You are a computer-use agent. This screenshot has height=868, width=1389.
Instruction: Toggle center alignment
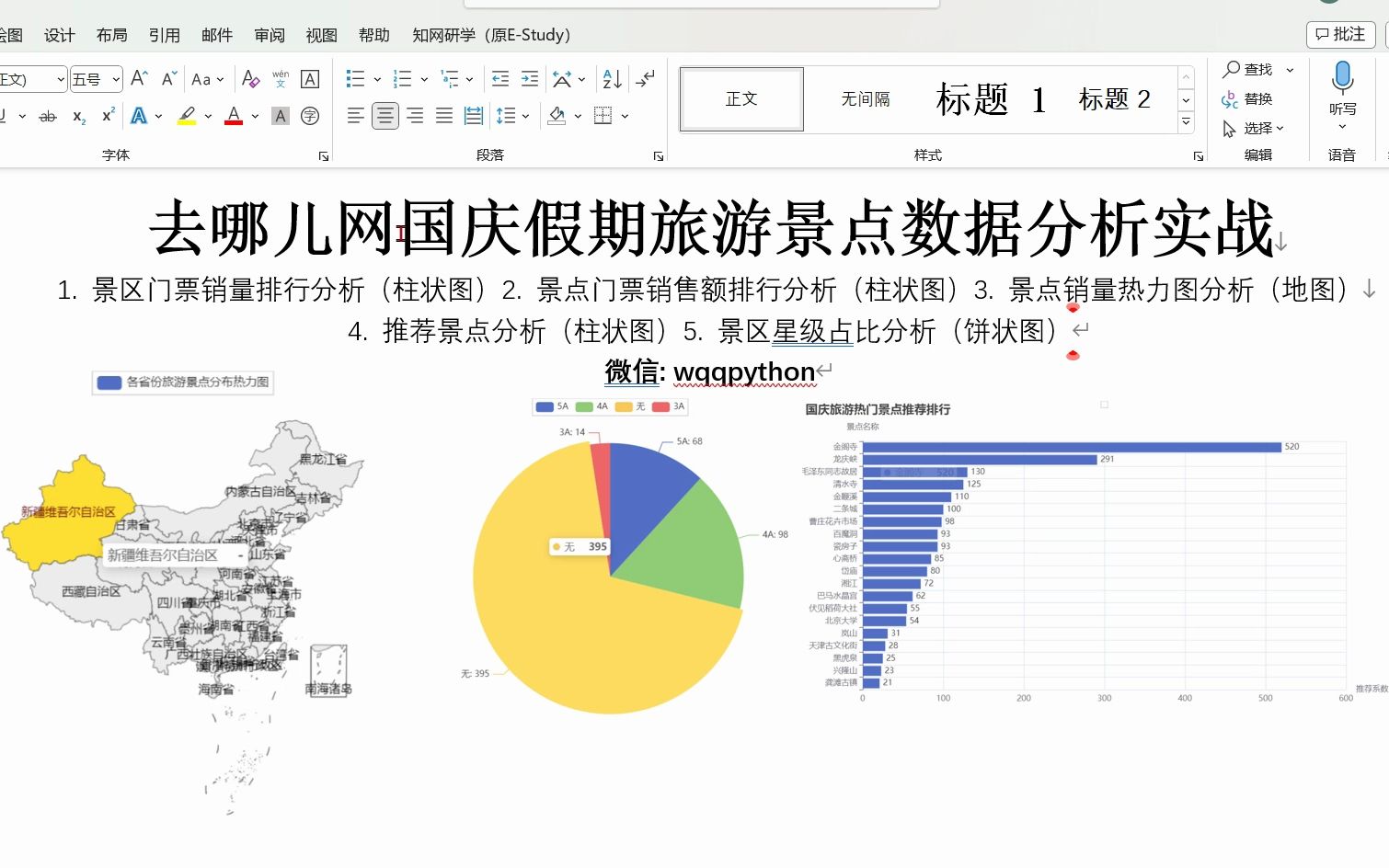(385, 116)
